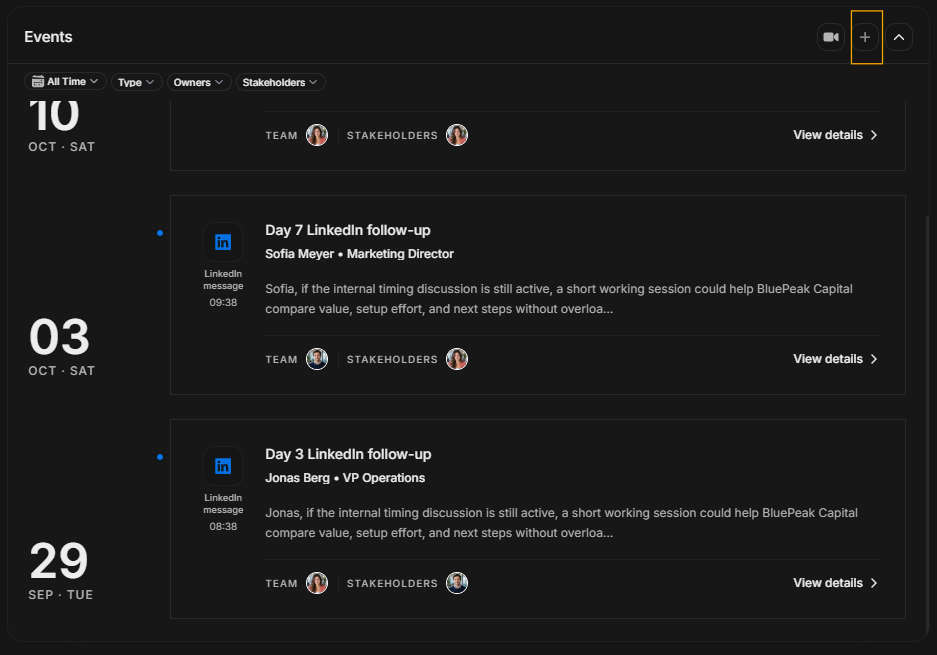Open the Day 7 LinkedIn follow-up title
Screen dimensions: 937x655
coord(348,230)
